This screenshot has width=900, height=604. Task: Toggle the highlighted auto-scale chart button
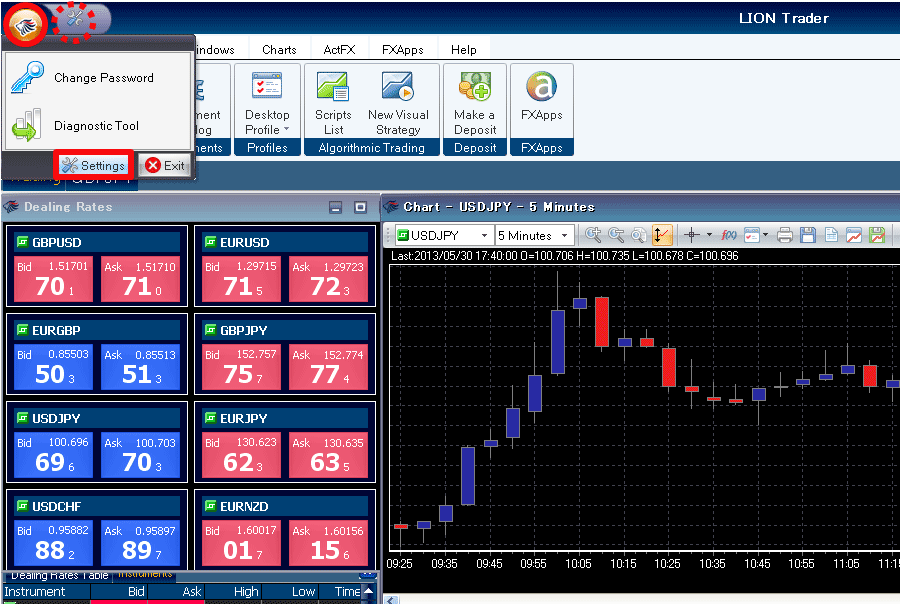click(x=662, y=235)
